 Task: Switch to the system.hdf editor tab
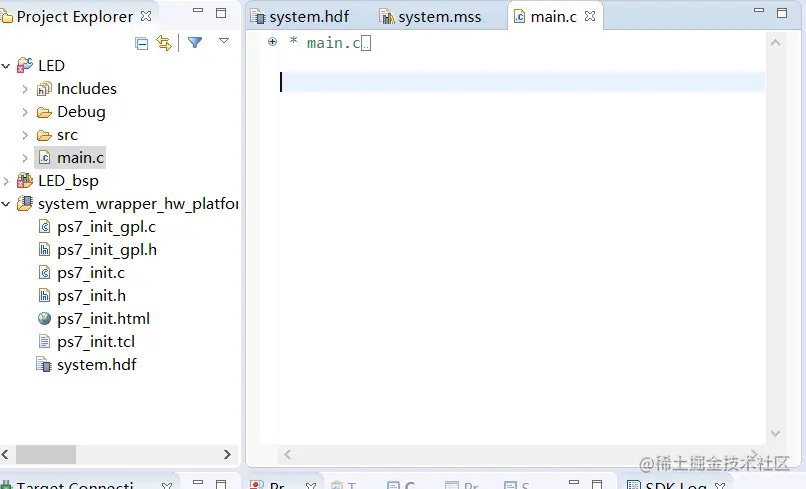tap(300, 16)
